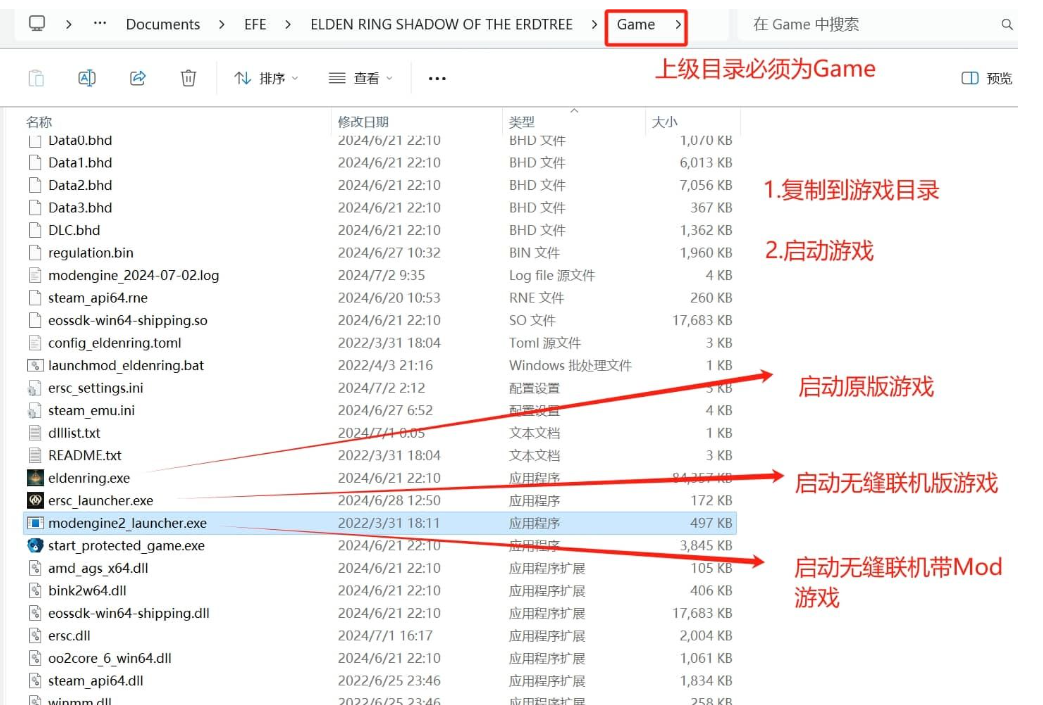This screenshot has width=1043, height=705.
Task: Click the config_eldenring.toml file icon
Action: click(35, 343)
